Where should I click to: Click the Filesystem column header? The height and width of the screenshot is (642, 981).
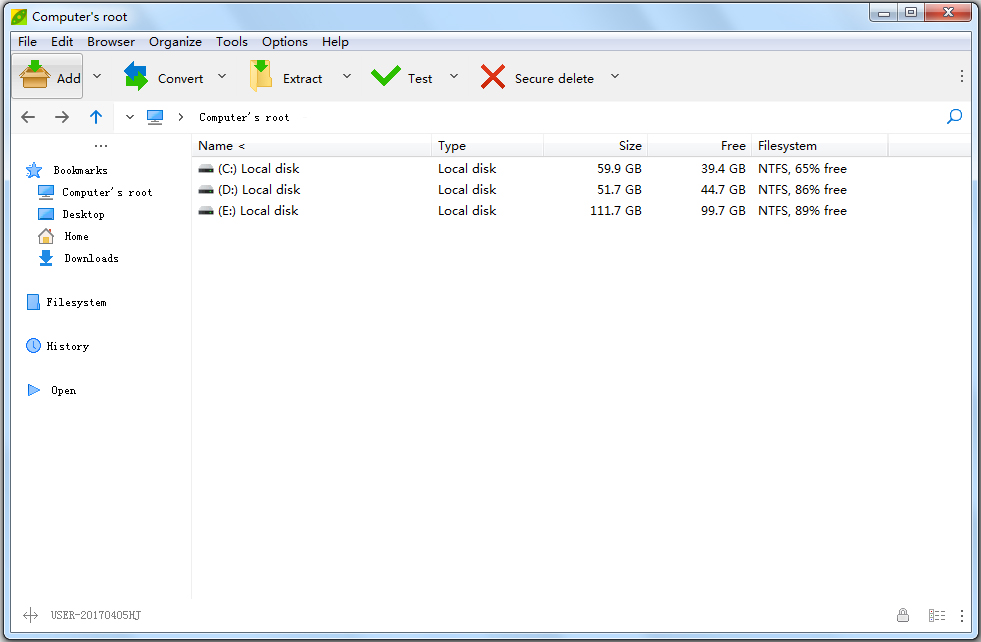click(x=787, y=146)
